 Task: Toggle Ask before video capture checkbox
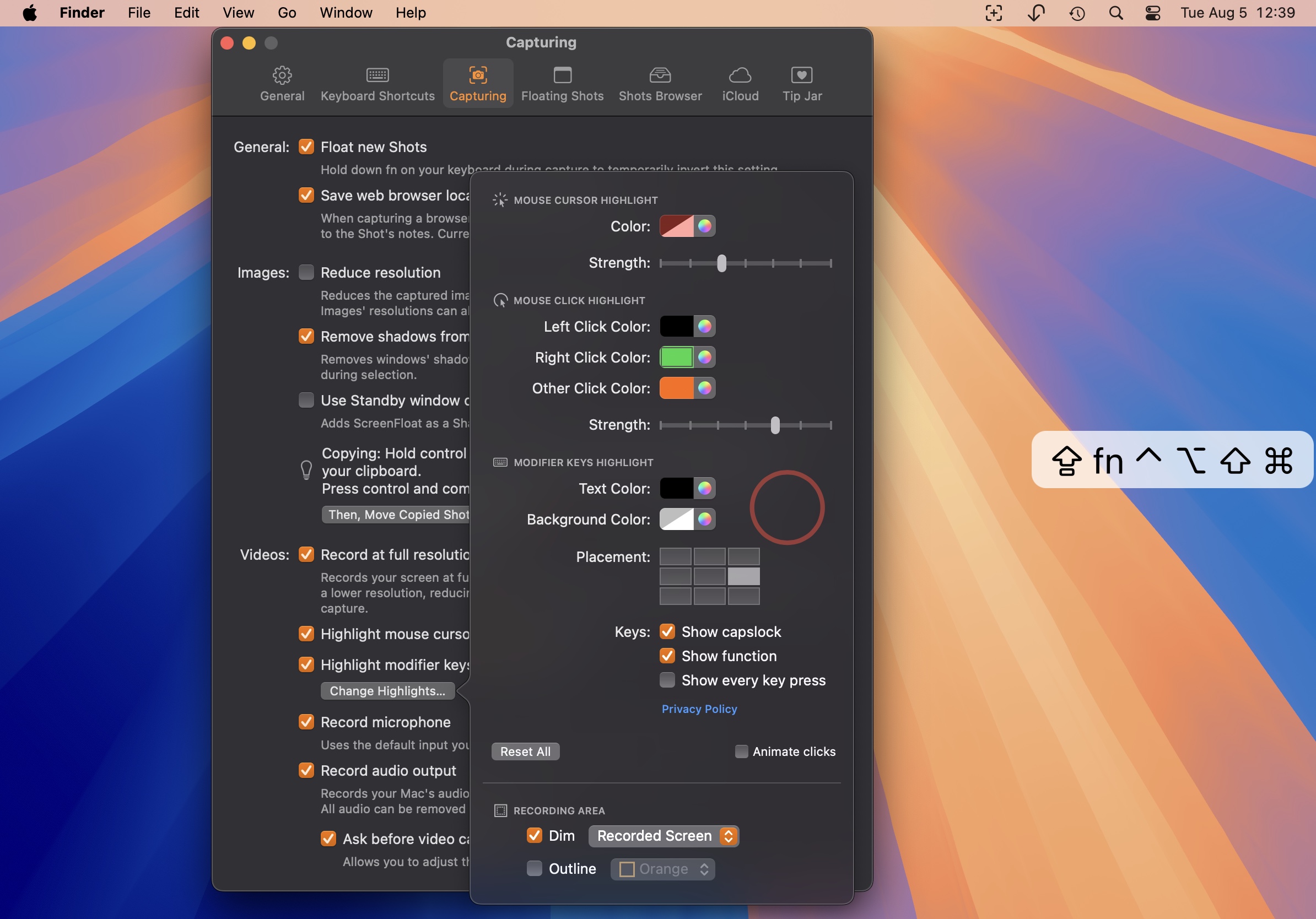328,839
